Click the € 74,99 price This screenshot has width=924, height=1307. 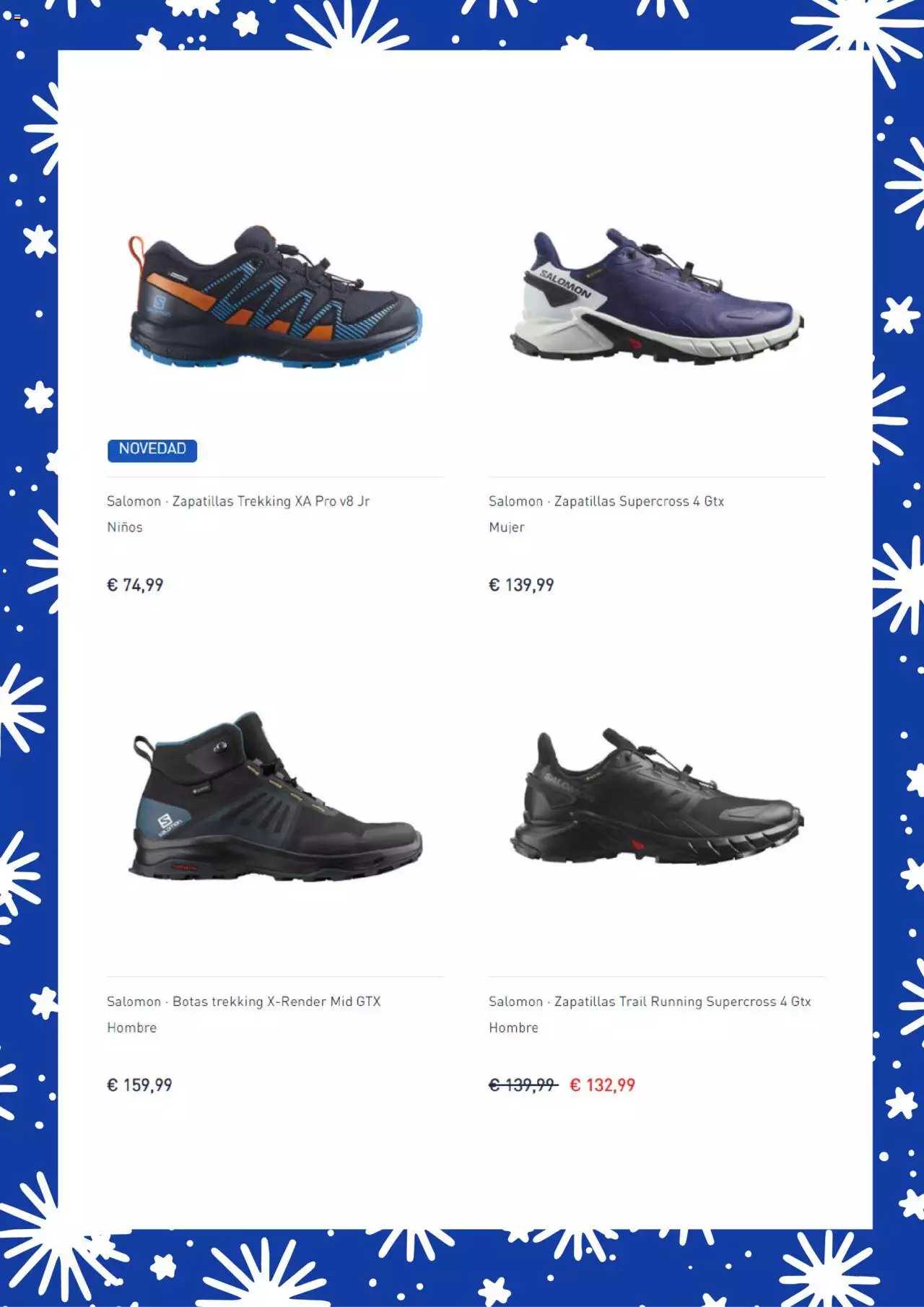click(135, 585)
